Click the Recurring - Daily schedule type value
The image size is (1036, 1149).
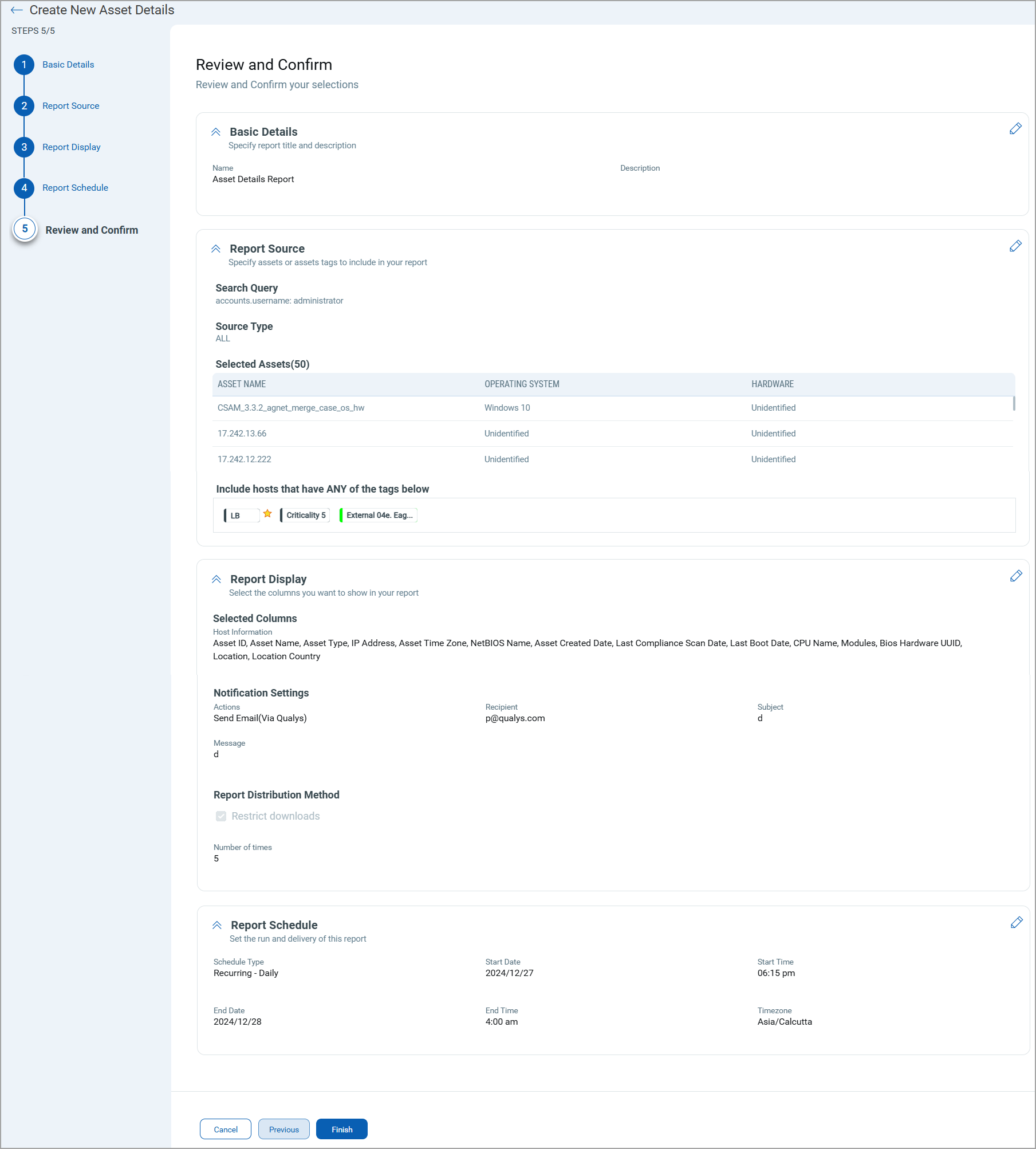246,973
